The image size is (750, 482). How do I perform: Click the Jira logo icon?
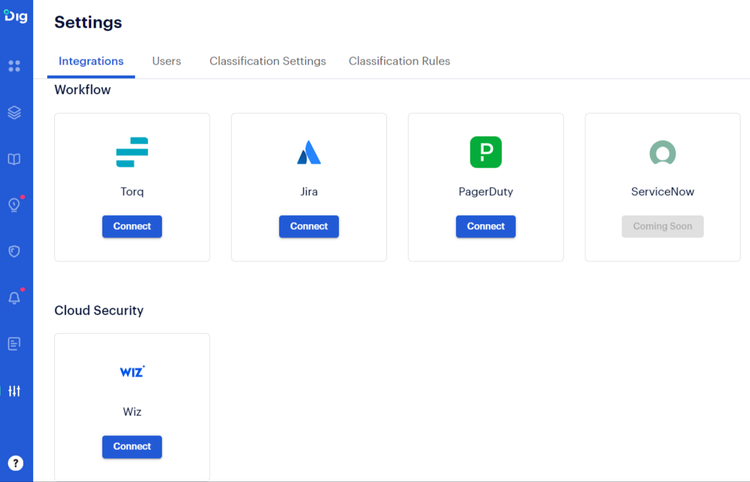[x=309, y=153]
